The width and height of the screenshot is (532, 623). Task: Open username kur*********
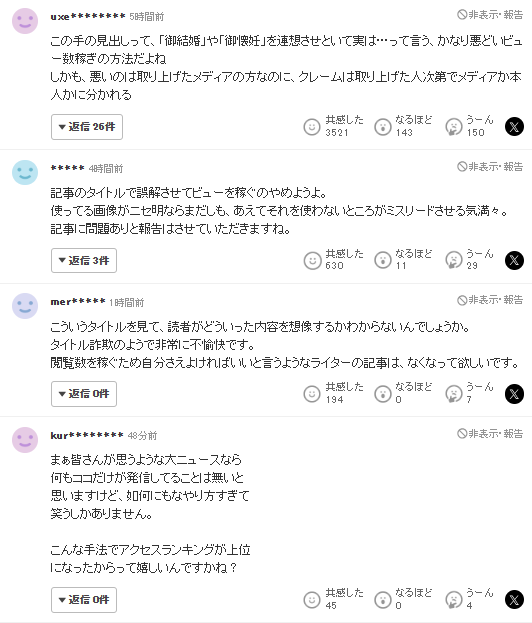[x=87, y=435]
